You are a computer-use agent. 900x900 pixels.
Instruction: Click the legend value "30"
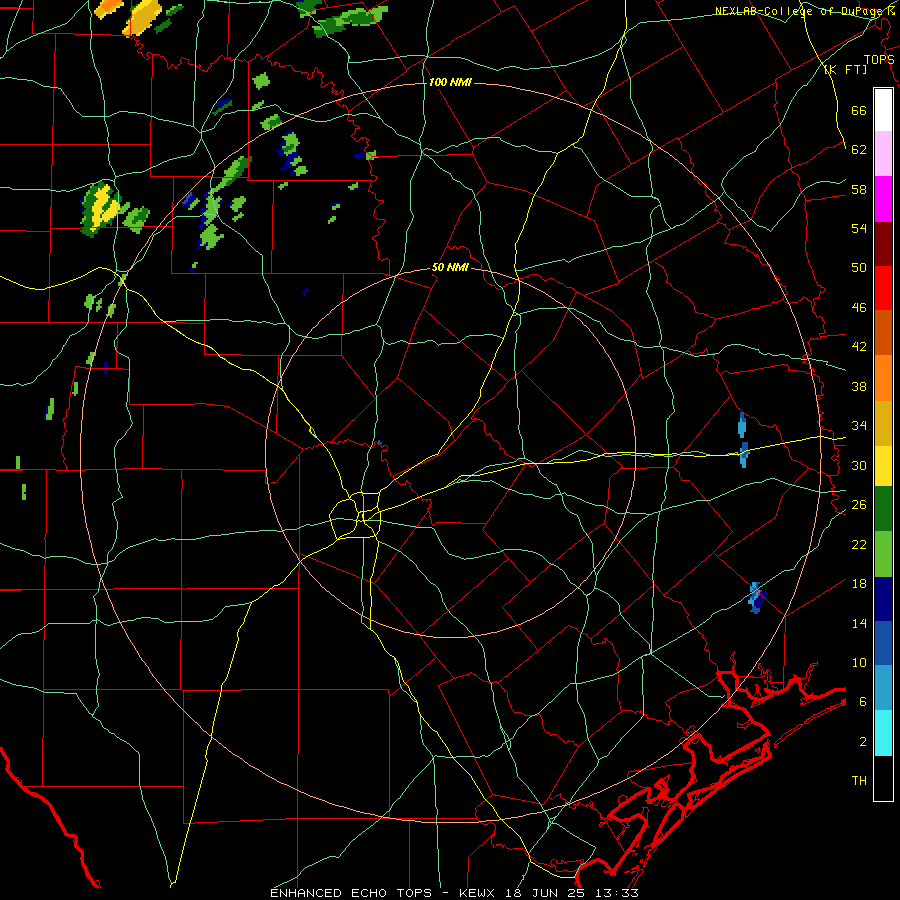(x=859, y=465)
